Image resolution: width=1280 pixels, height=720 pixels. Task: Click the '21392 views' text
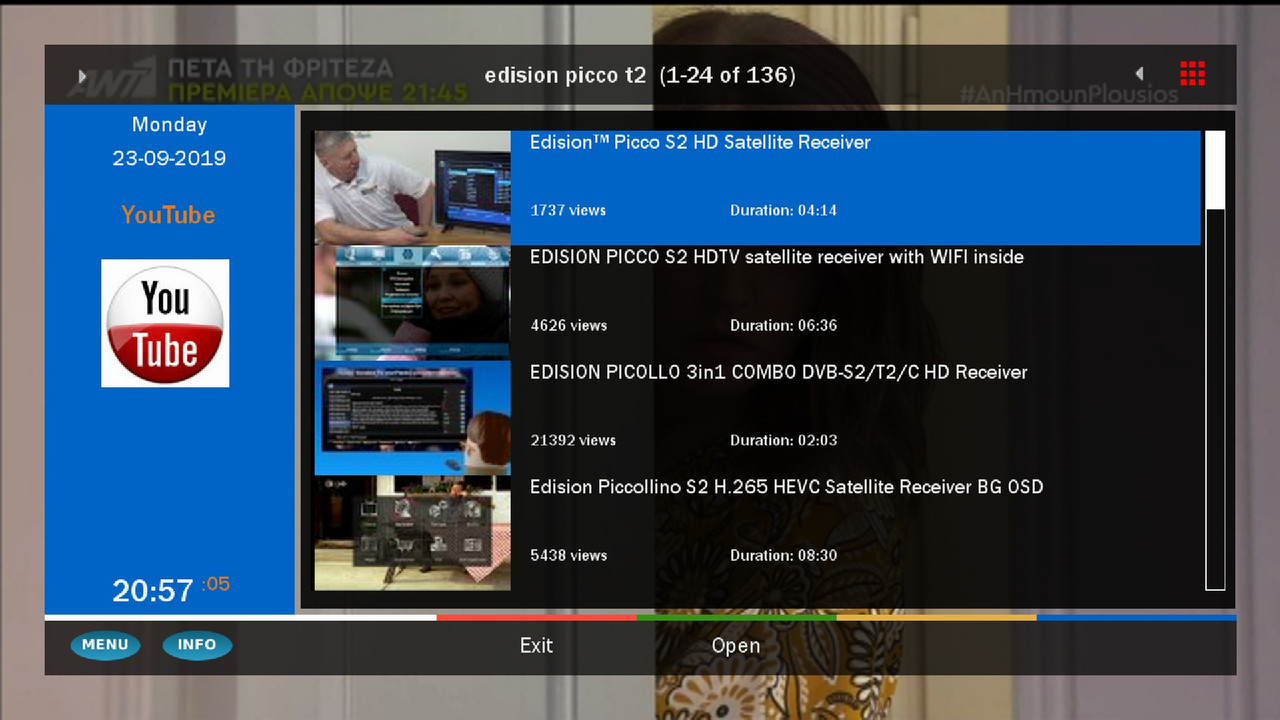(x=573, y=440)
